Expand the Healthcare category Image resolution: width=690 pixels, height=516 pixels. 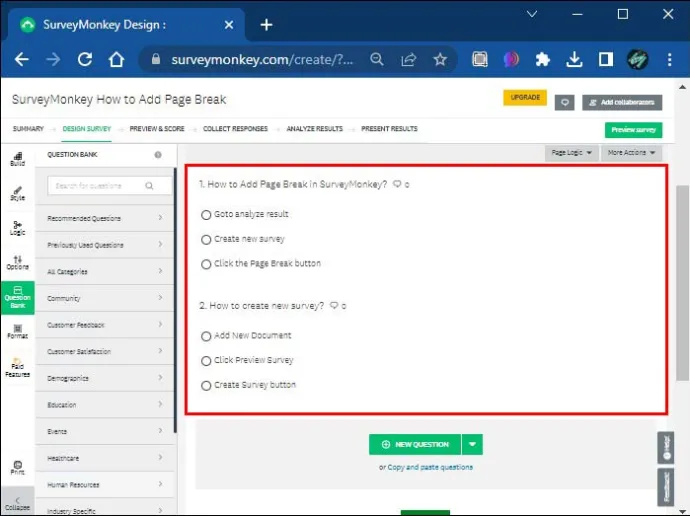pos(105,458)
